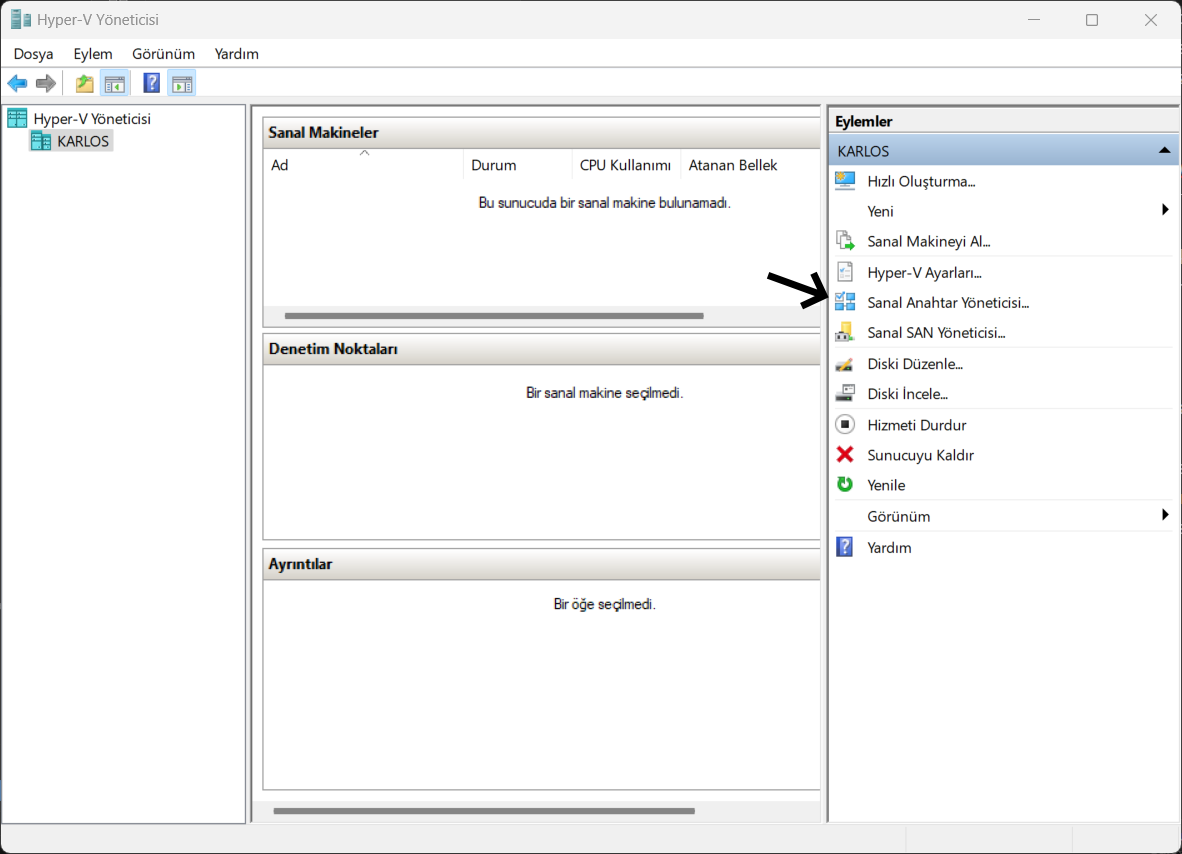Toggle the show/hide console tree icon
This screenshot has height=854, width=1182.
coord(115,84)
